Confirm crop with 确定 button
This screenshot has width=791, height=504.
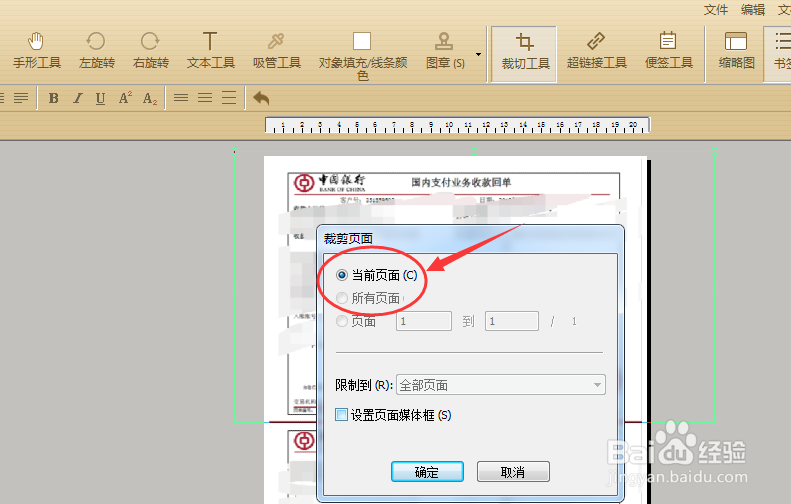click(427, 472)
